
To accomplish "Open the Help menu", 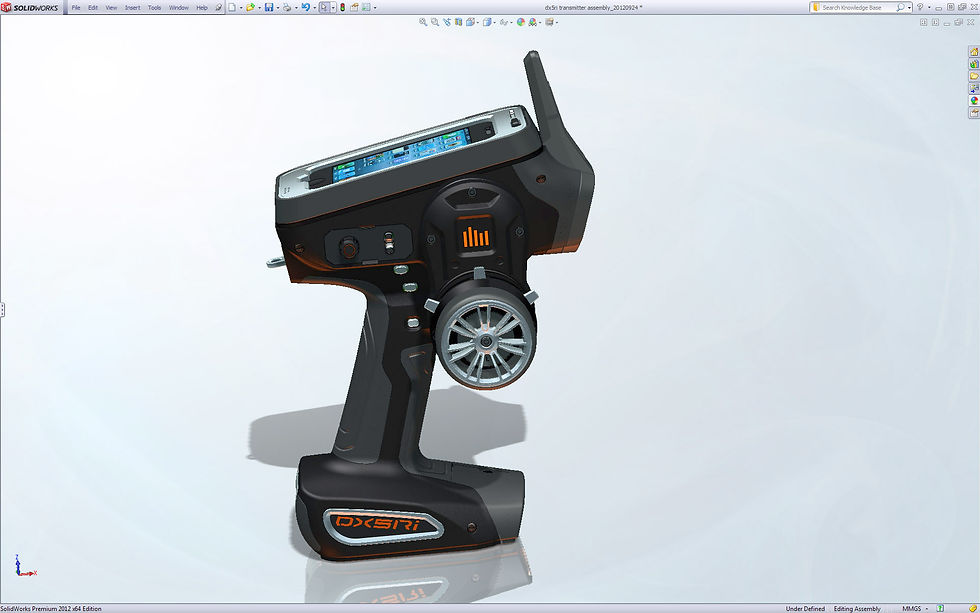I will click(x=202, y=7).
